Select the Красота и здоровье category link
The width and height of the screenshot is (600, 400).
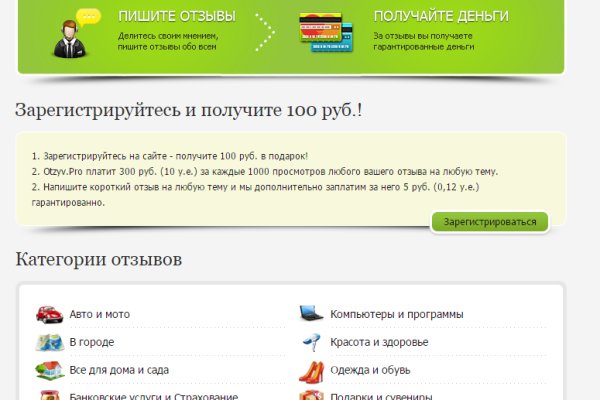[x=379, y=342]
